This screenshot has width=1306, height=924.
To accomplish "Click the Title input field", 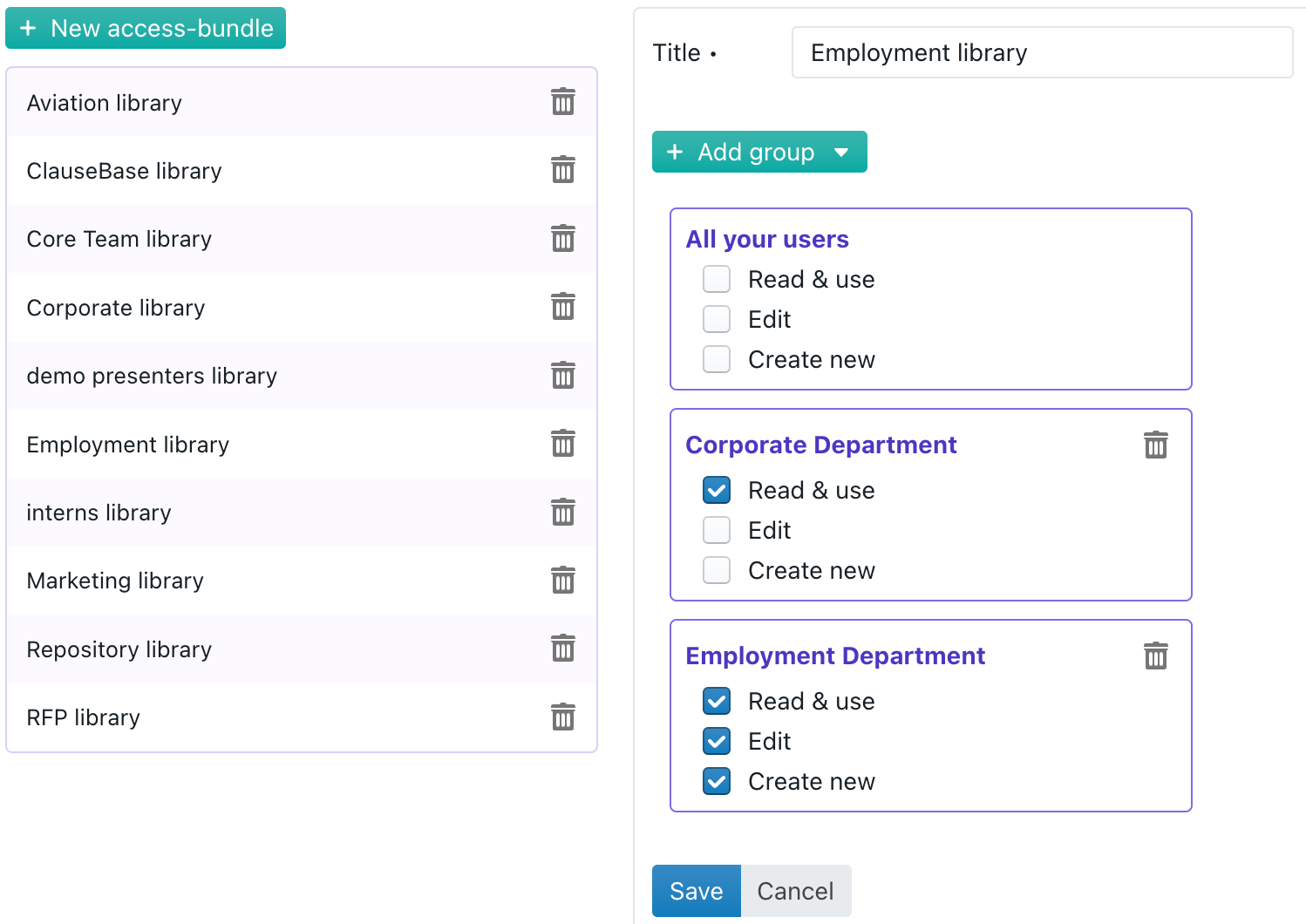I will (1041, 53).
